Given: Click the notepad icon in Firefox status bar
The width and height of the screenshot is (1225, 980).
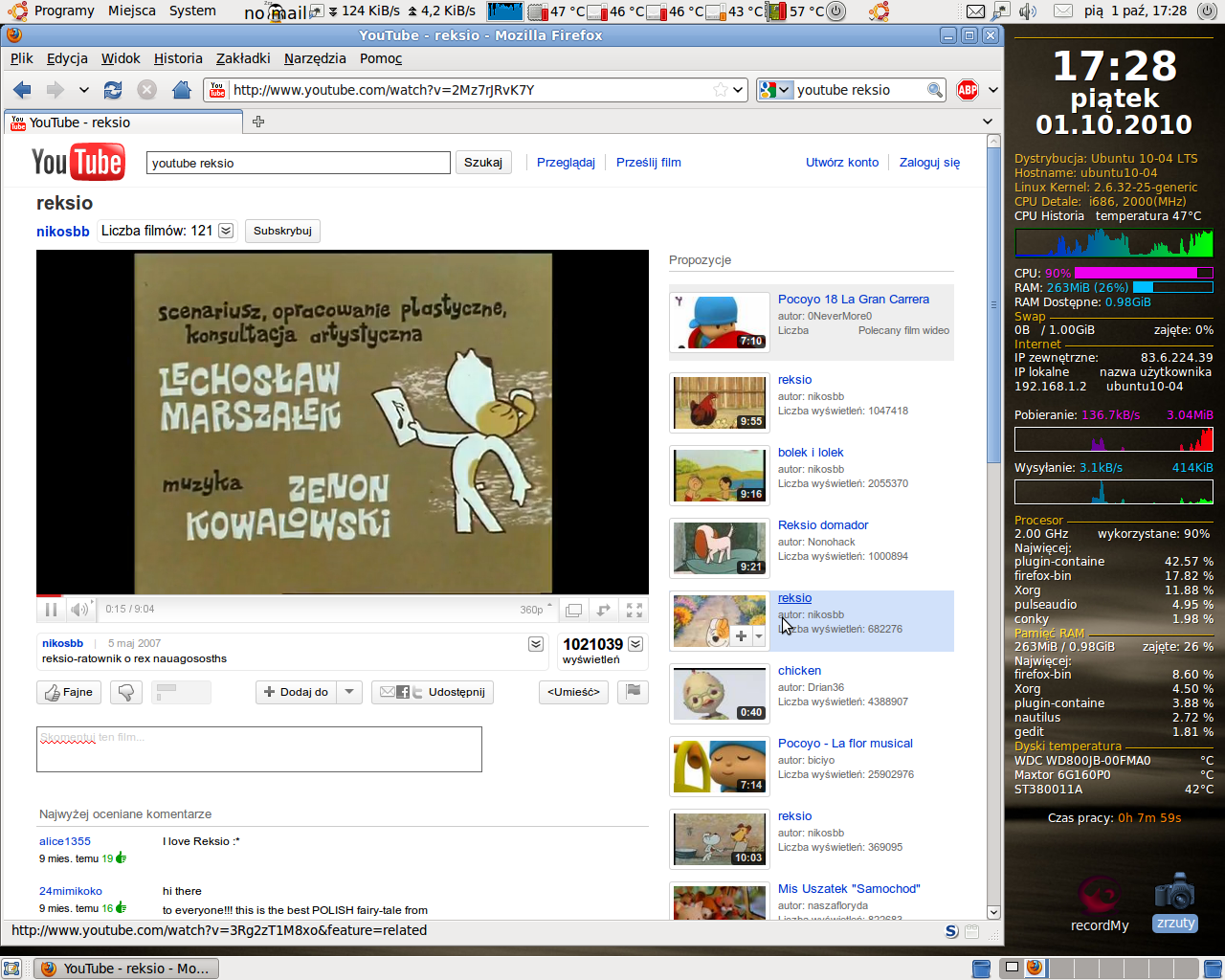Looking at the screenshot, I should 972,931.
